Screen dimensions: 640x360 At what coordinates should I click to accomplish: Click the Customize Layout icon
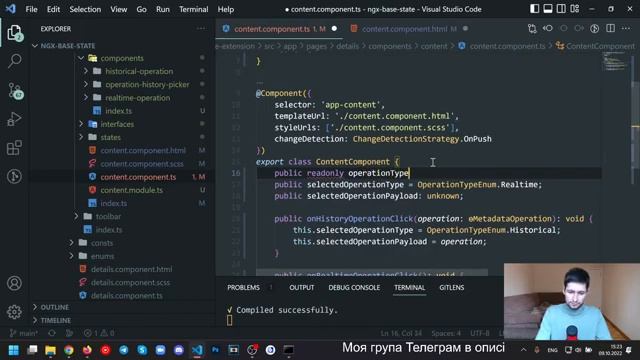[x=575, y=9]
